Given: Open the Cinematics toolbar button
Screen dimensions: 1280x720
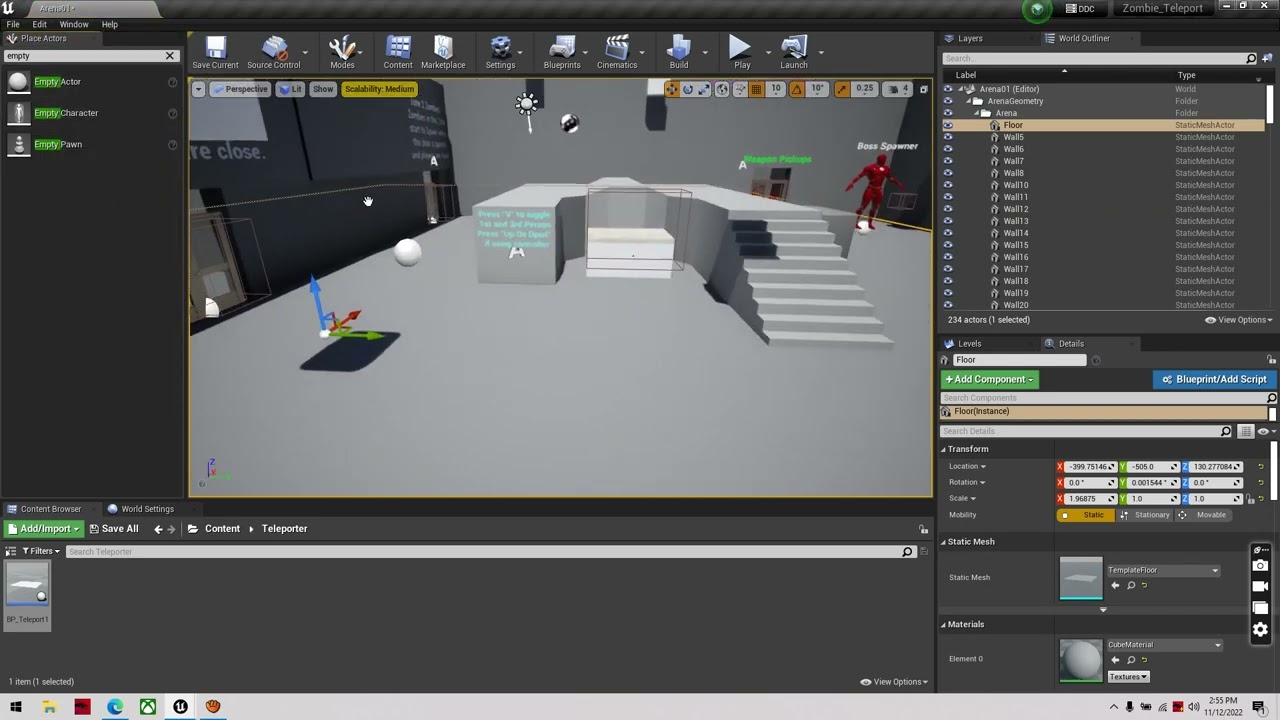Looking at the screenshot, I should 617,52.
